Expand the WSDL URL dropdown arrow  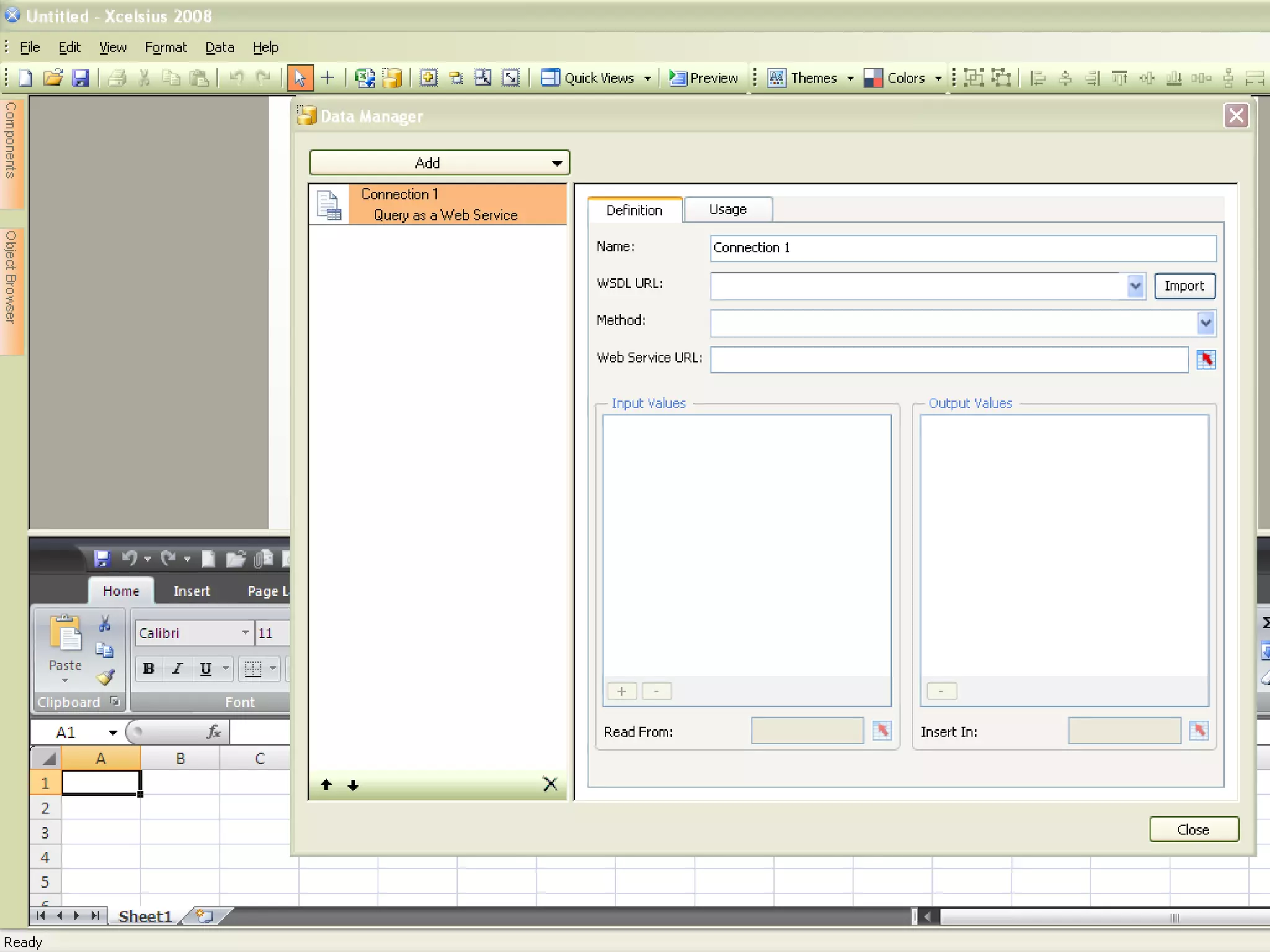pyautogui.click(x=1135, y=286)
